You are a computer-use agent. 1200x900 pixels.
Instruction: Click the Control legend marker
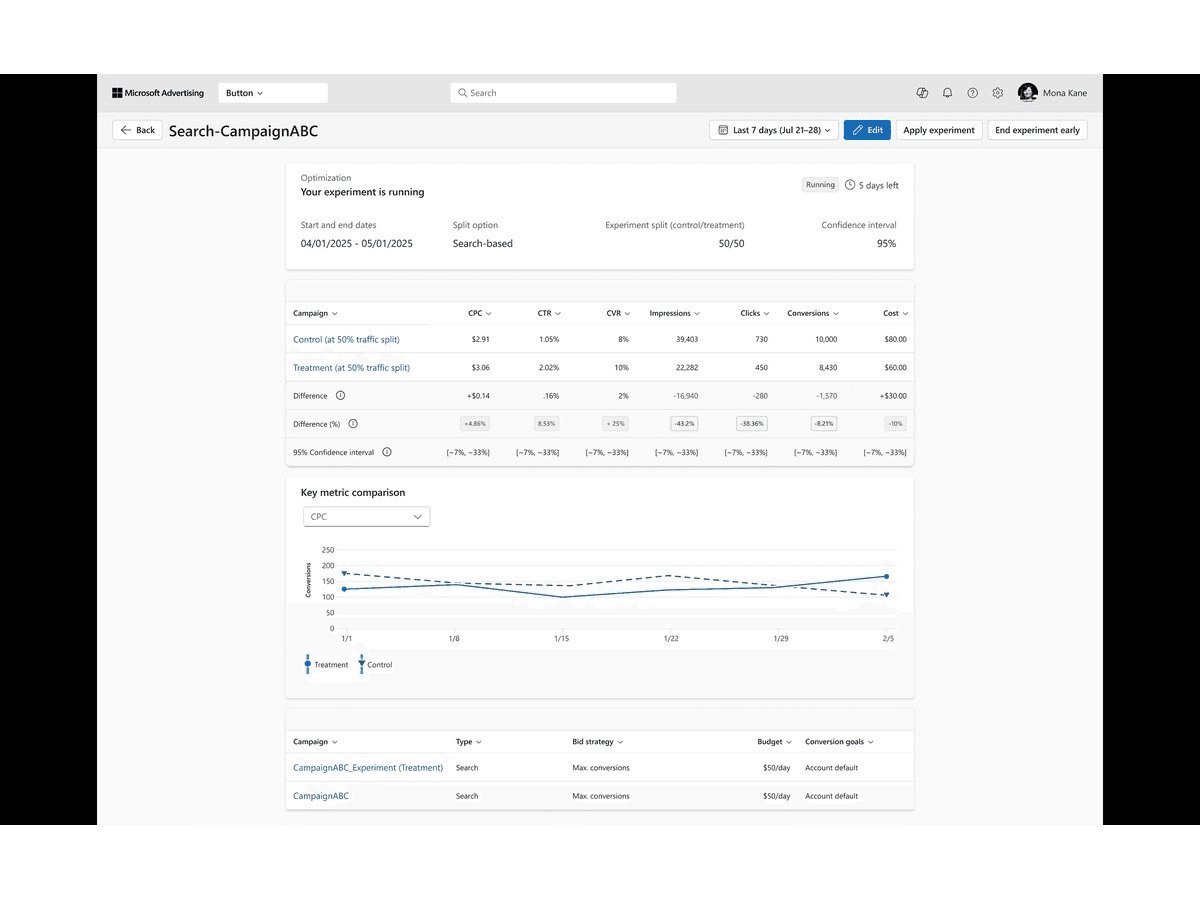click(361, 664)
